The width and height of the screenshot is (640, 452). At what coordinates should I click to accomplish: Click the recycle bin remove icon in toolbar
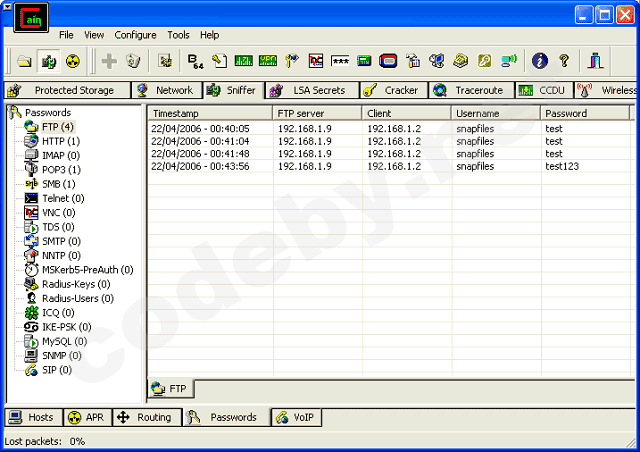pos(133,61)
